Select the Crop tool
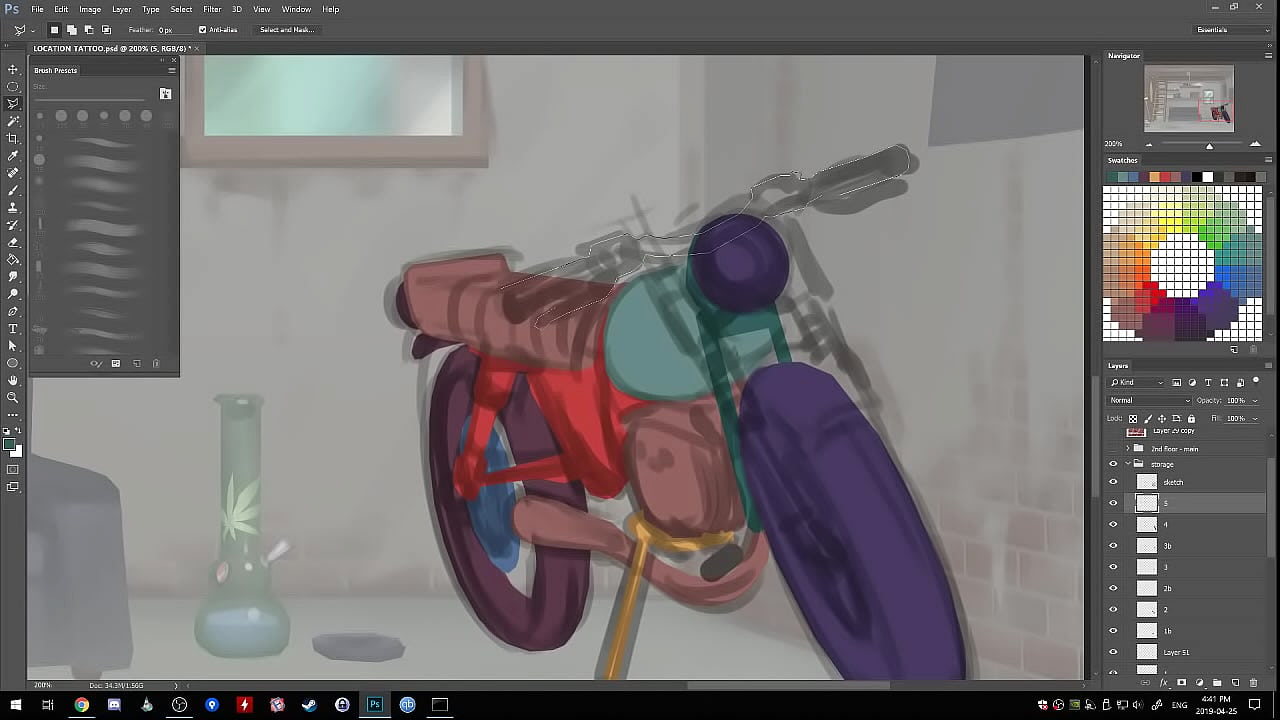Viewport: 1280px width, 720px height. (13, 138)
